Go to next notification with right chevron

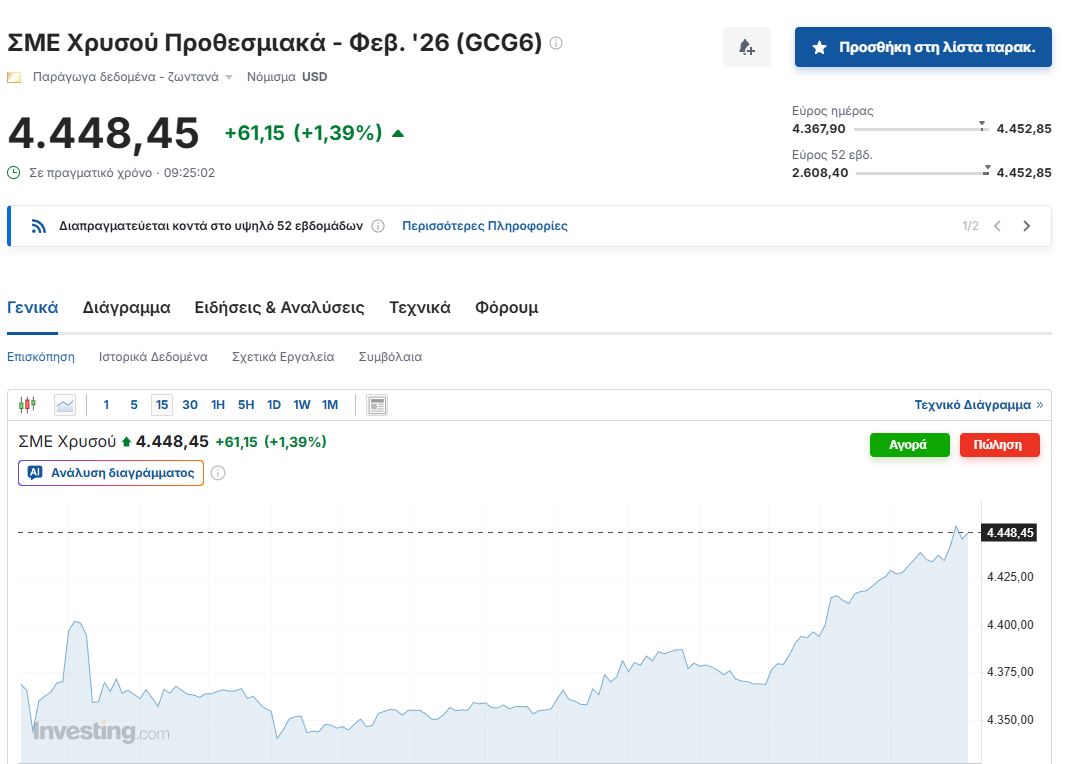coord(1026,226)
